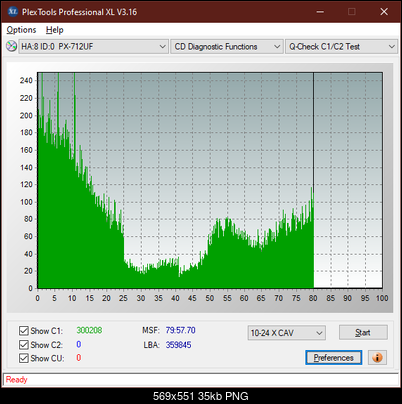Screen dimensions: 402x404
Task: Click the PlexTools XL title bar icon
Action: pyautogui.click(x=13, y=12)
